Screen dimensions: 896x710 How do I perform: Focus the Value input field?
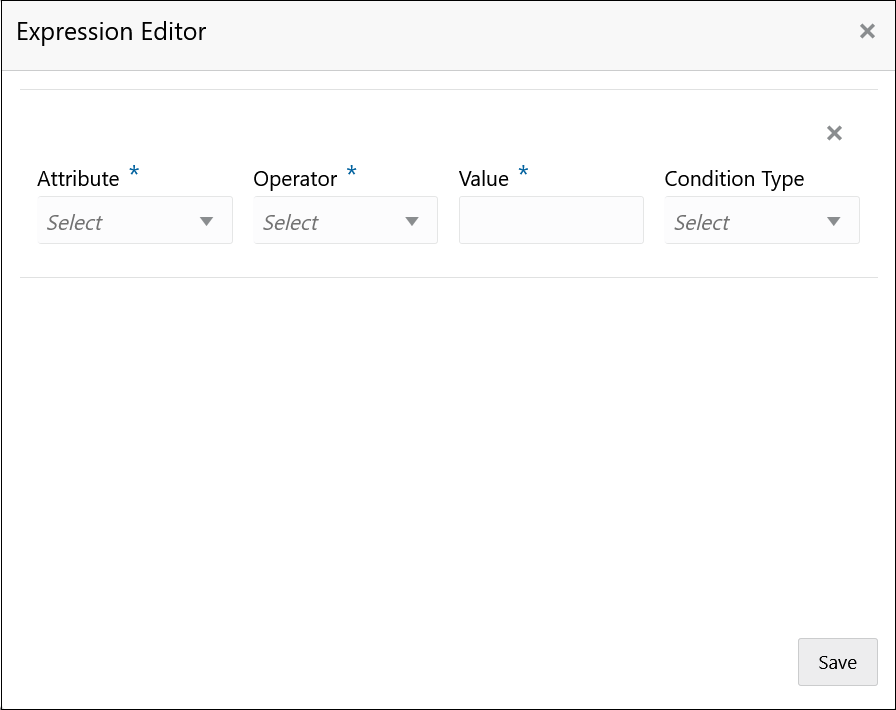(551, 220)
